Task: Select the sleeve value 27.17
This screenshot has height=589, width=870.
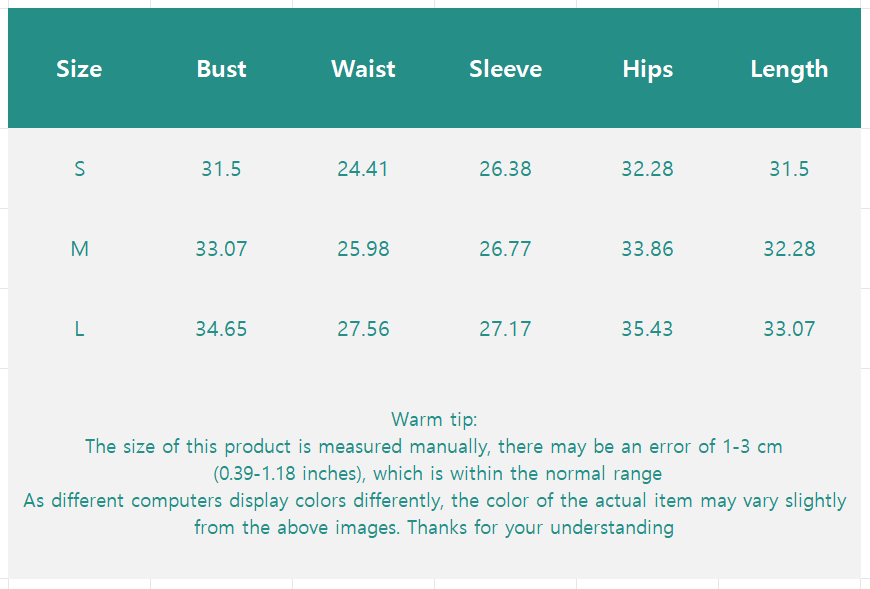Action: [x=505, y=329]
